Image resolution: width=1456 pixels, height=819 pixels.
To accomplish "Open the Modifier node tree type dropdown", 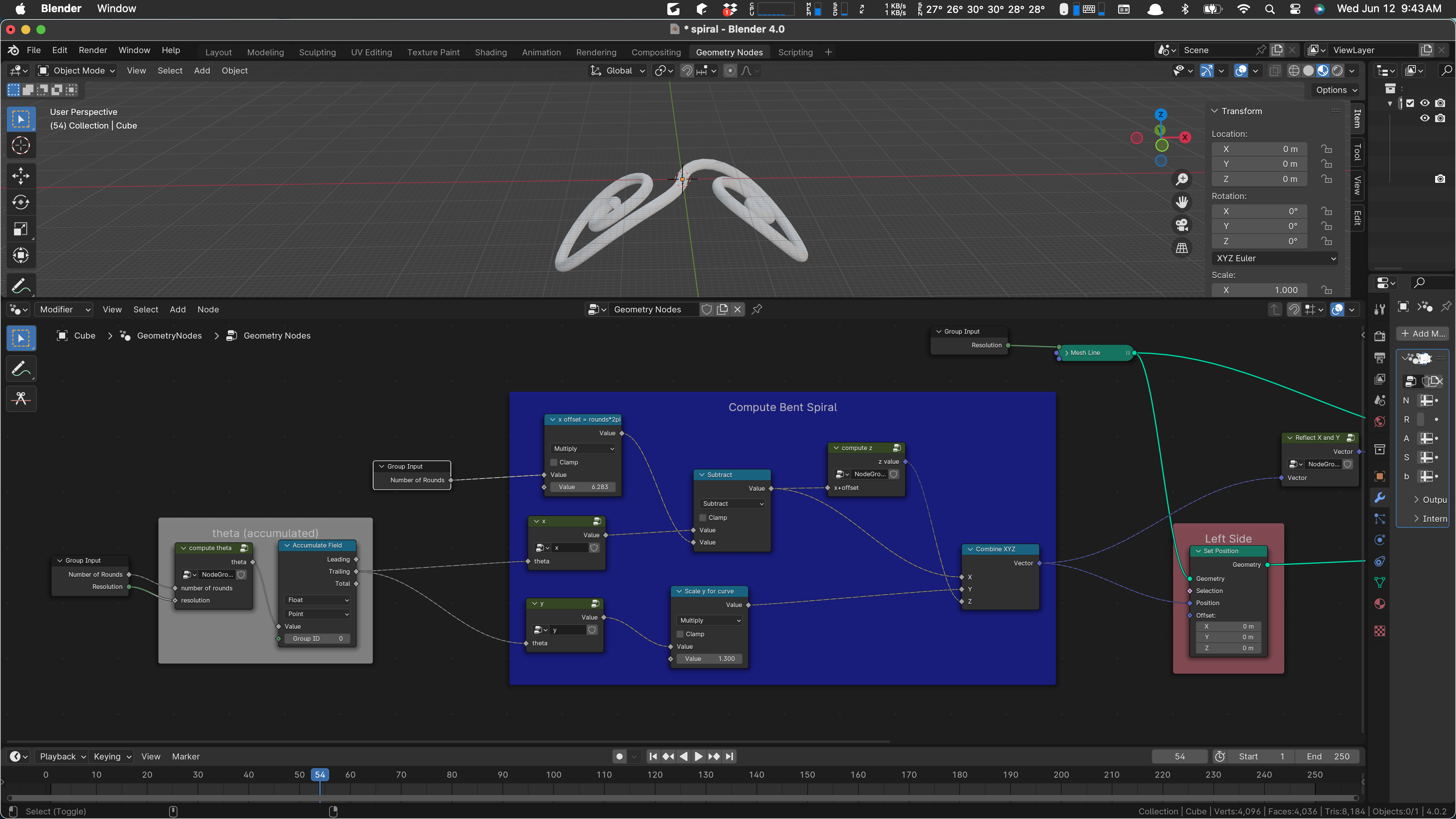I will (64, 309).
